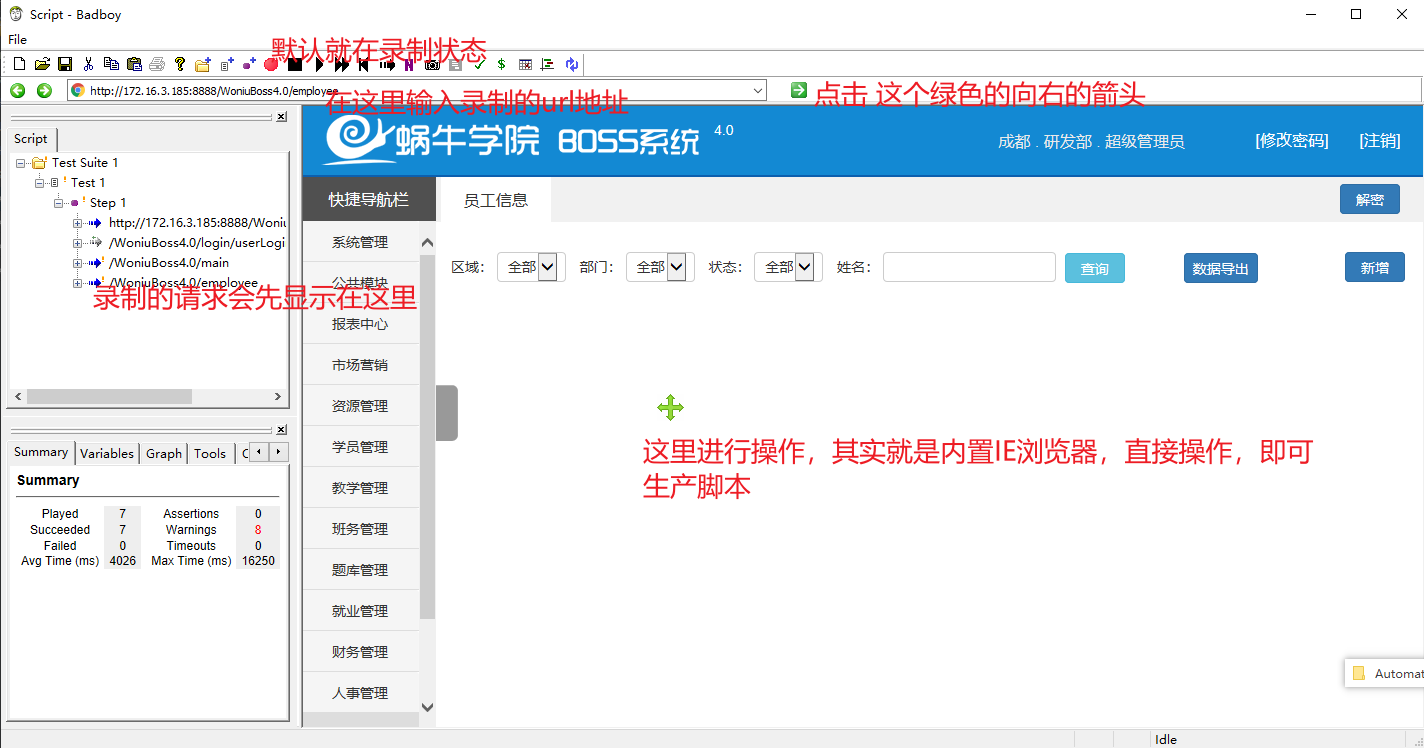Save the script with floppy icon
The image size is (1424, 748).
click(x=65, y=64)
